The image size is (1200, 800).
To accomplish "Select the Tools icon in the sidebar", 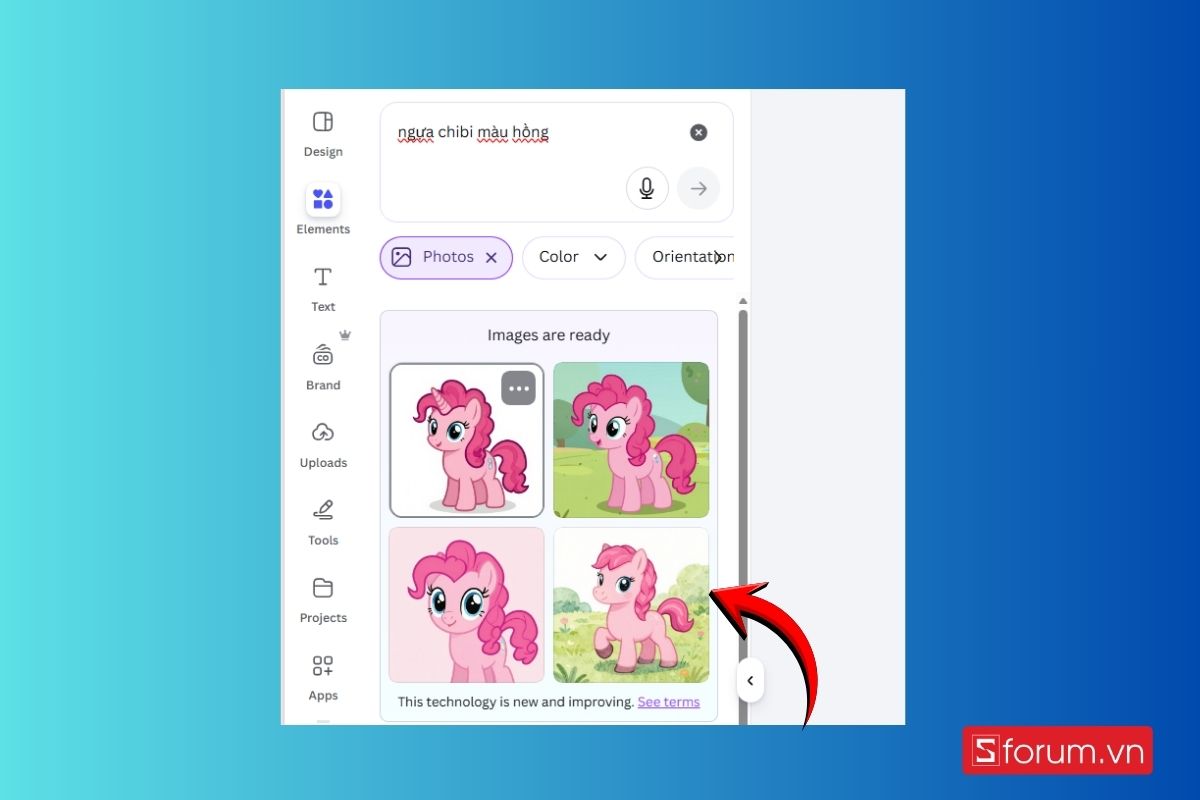I will tap(322, 521).
